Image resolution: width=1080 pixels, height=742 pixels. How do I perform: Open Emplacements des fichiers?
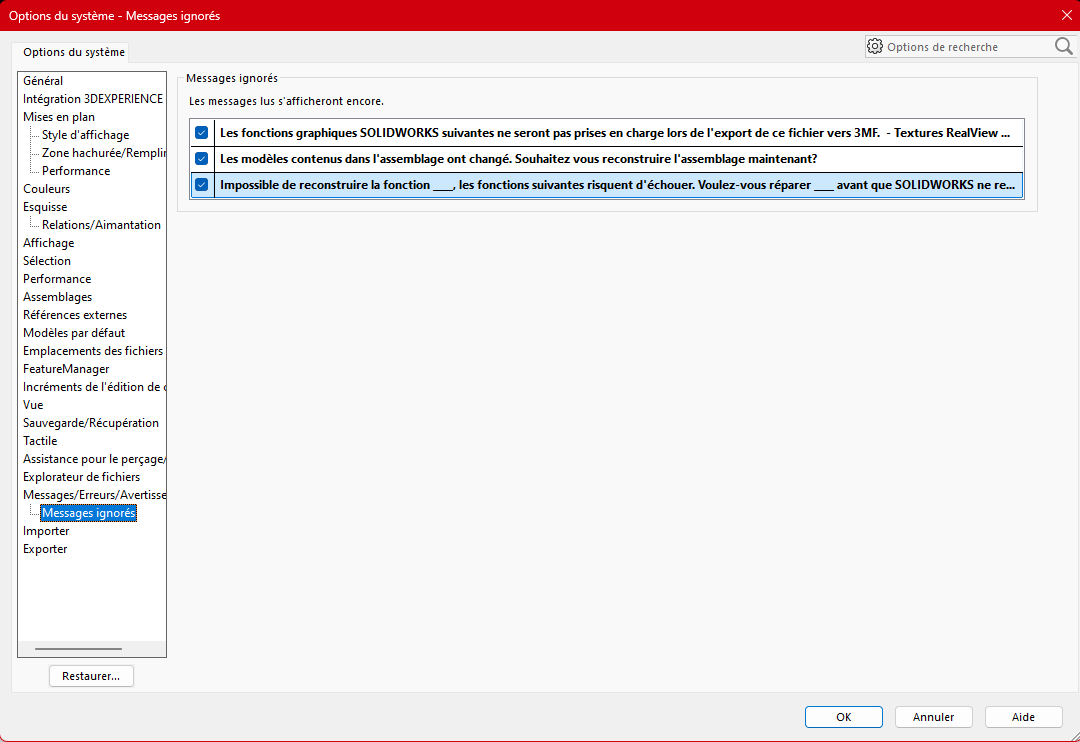click(93, 351)
